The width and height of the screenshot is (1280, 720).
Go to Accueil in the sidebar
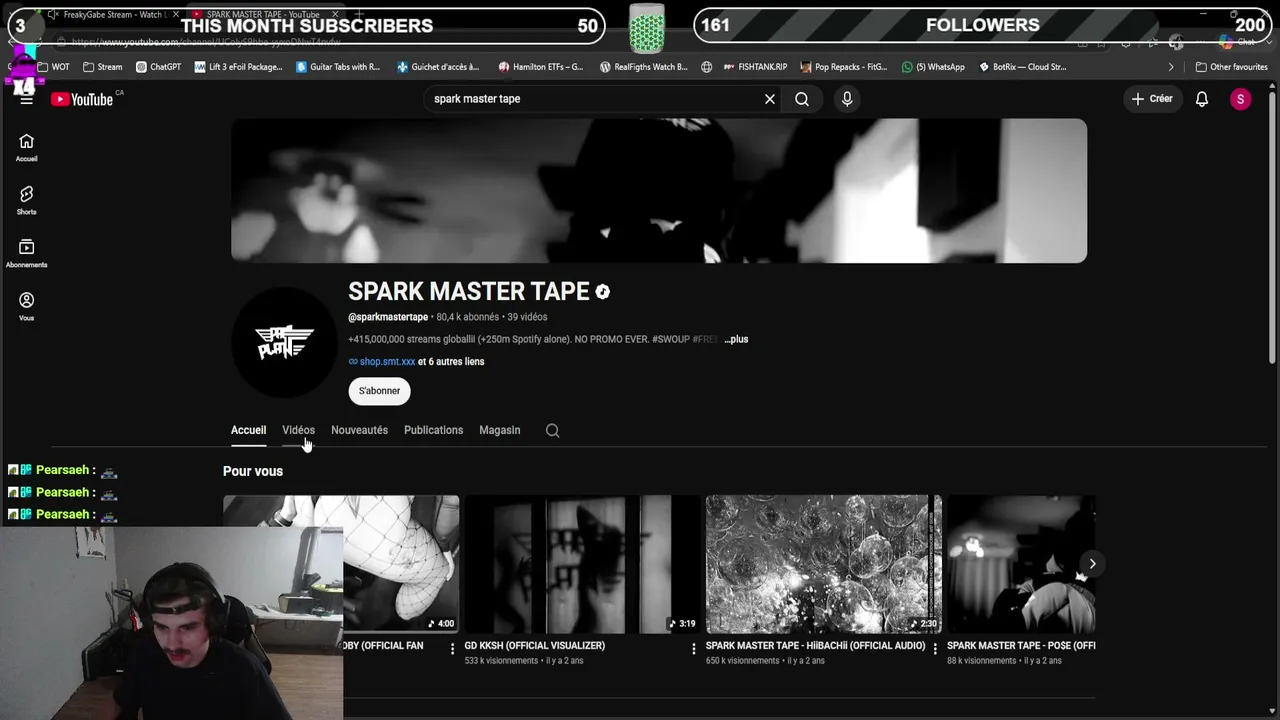26,147
